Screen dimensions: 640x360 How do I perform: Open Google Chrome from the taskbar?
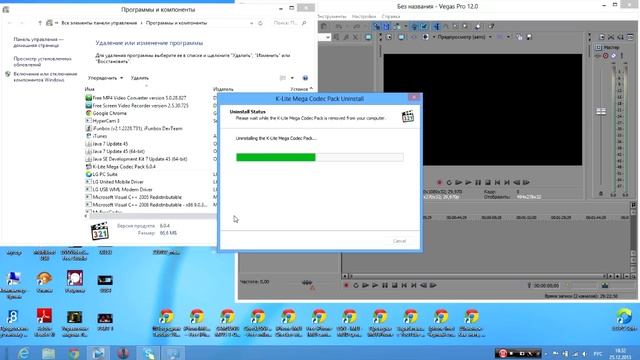(x=74, y=353)
